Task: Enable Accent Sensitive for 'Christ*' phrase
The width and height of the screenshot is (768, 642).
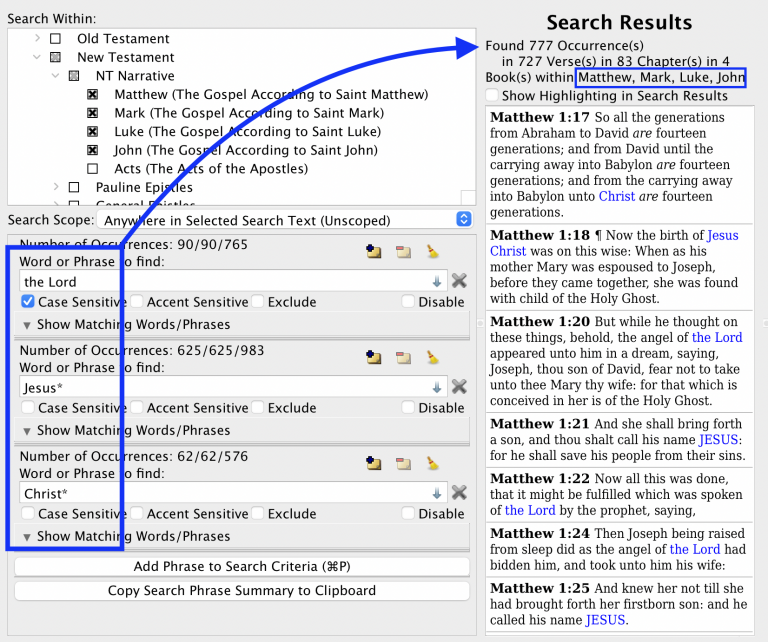Action: click(137, 513)
